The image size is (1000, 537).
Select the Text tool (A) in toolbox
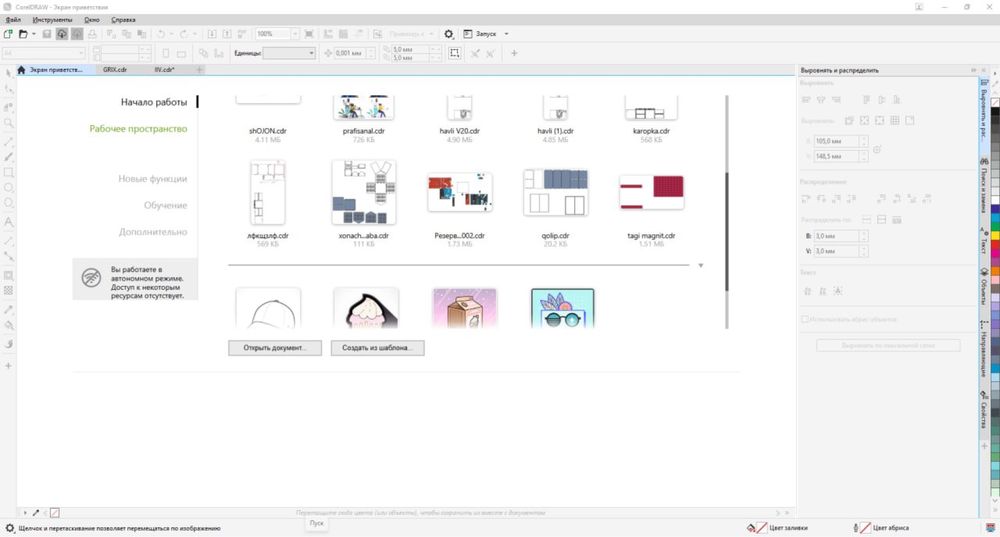coord(8,222)
